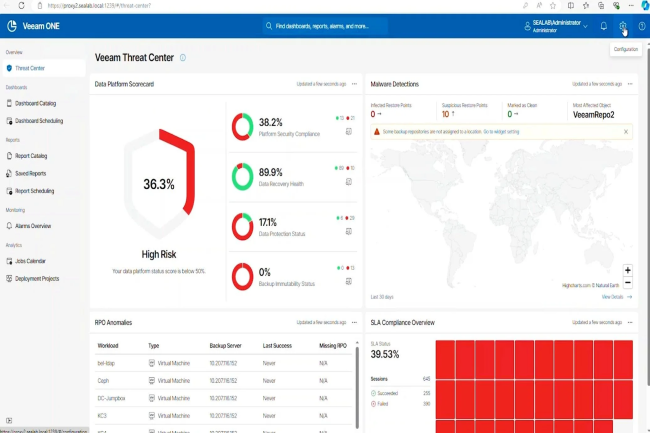Expand the SEALAB\Administrator account dropdown
The height and width of the screenshot is (433, 650).
tap(586, 26)
